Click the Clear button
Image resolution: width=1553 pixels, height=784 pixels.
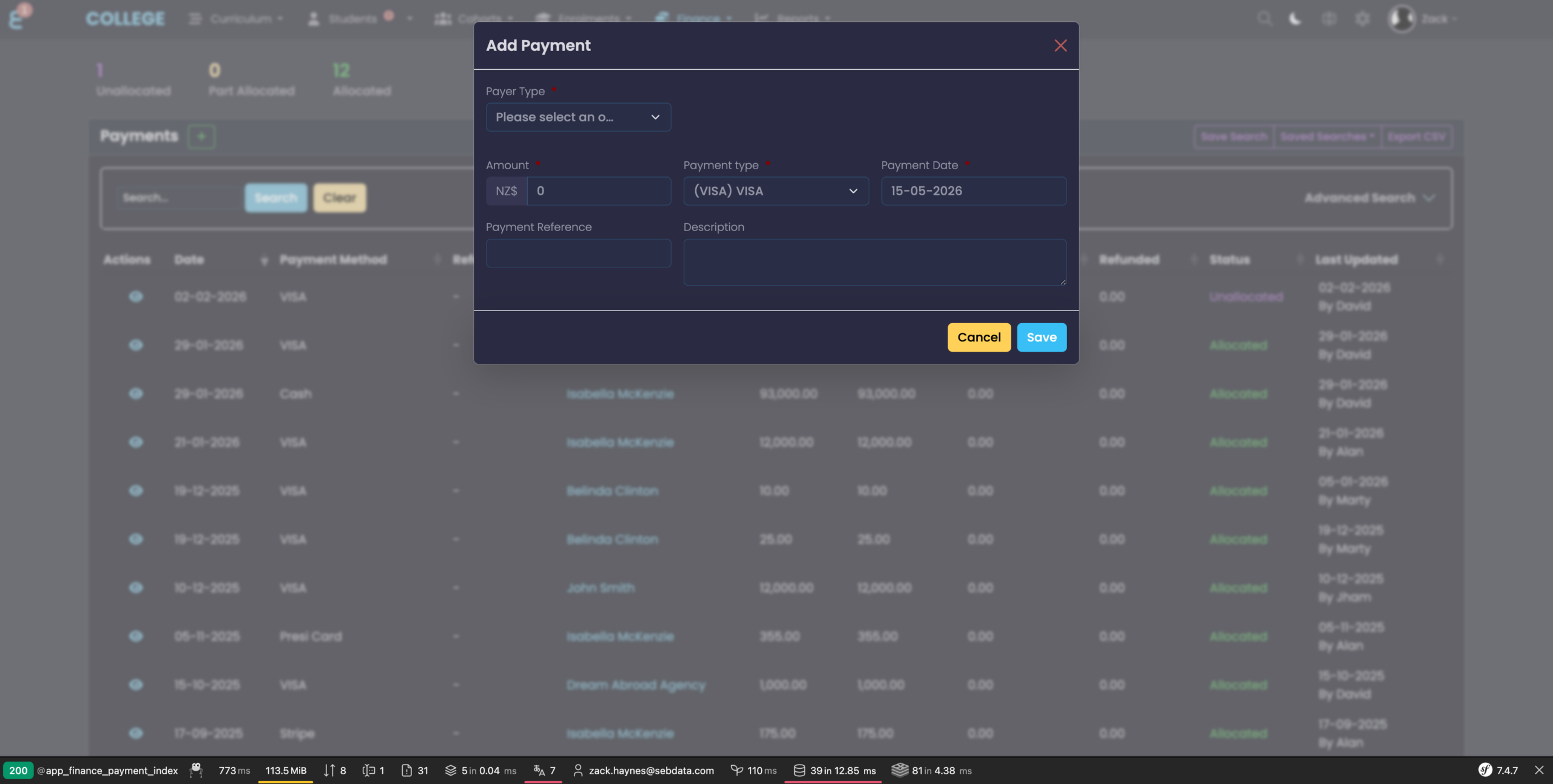[x=340, y=198]
